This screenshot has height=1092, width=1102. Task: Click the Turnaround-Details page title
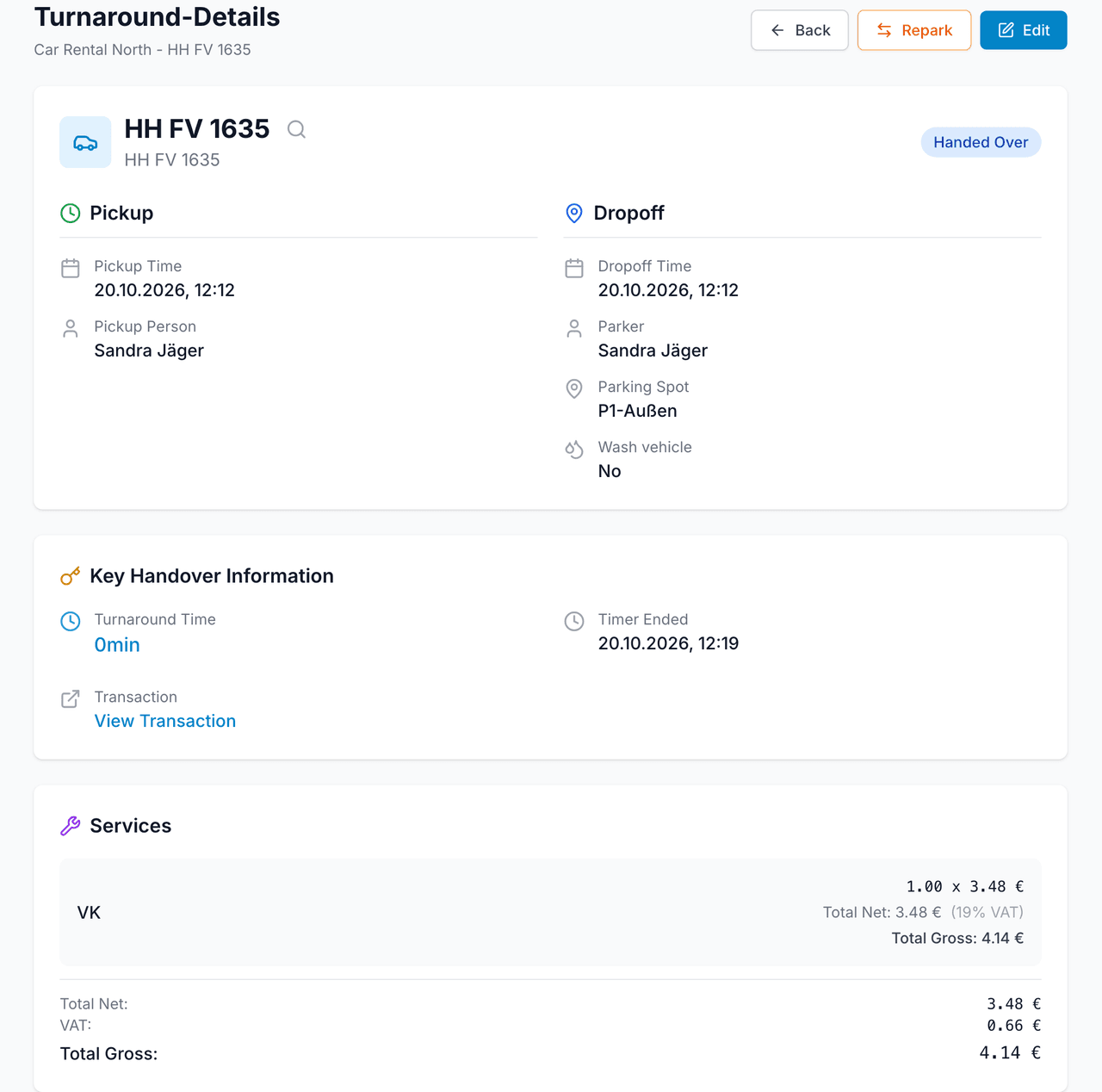pos(158,17)
